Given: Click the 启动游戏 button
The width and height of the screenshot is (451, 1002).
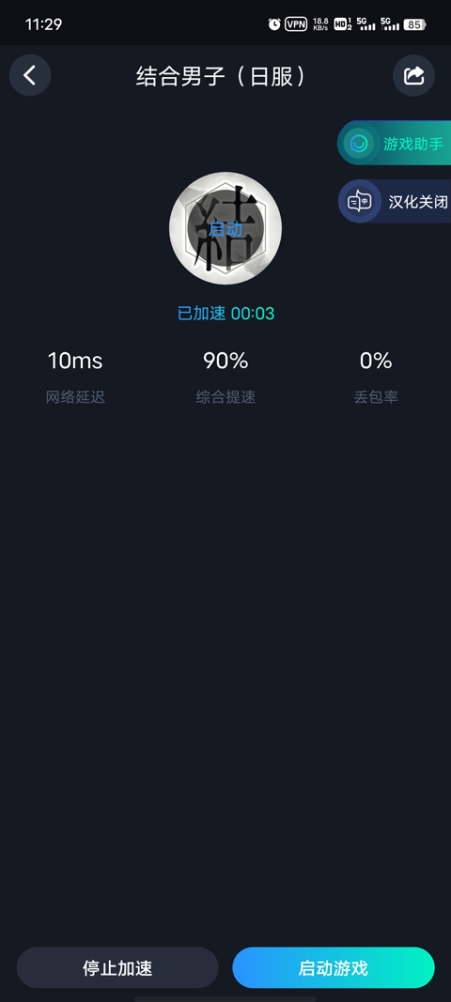Looking at the screenshot, I should [333, 967].
